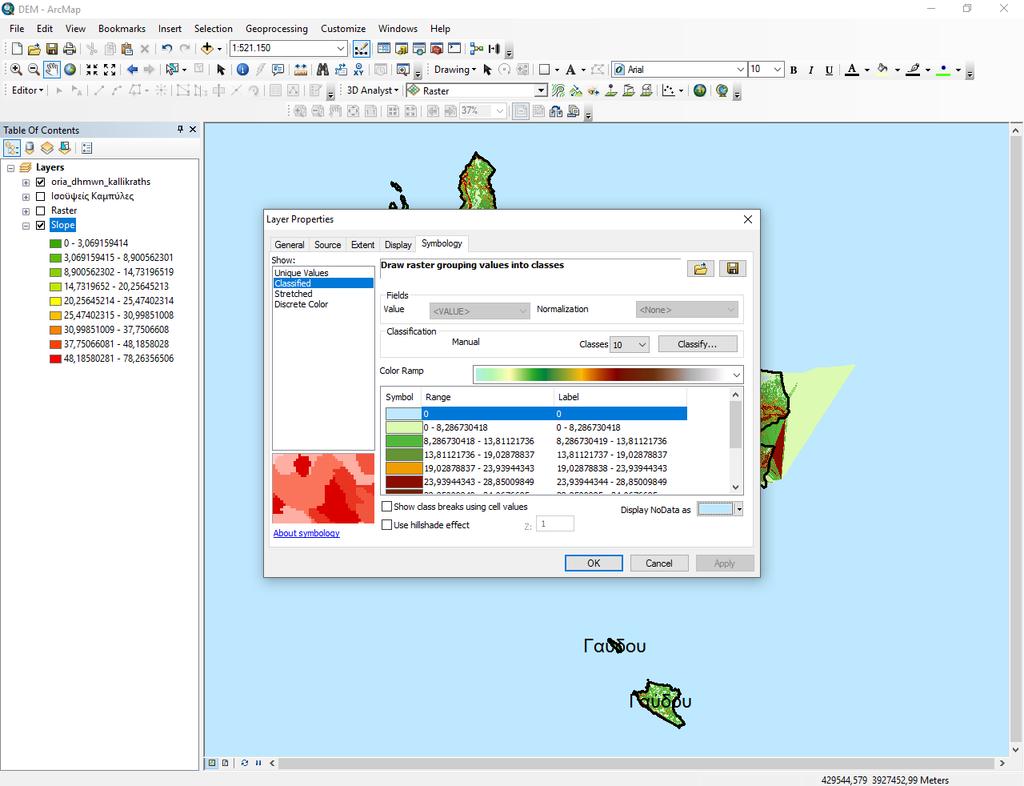This screenshot has width=1024, height=786.
Task: Switch TOC to List By Drawing Order
Action: coord(12,148)
